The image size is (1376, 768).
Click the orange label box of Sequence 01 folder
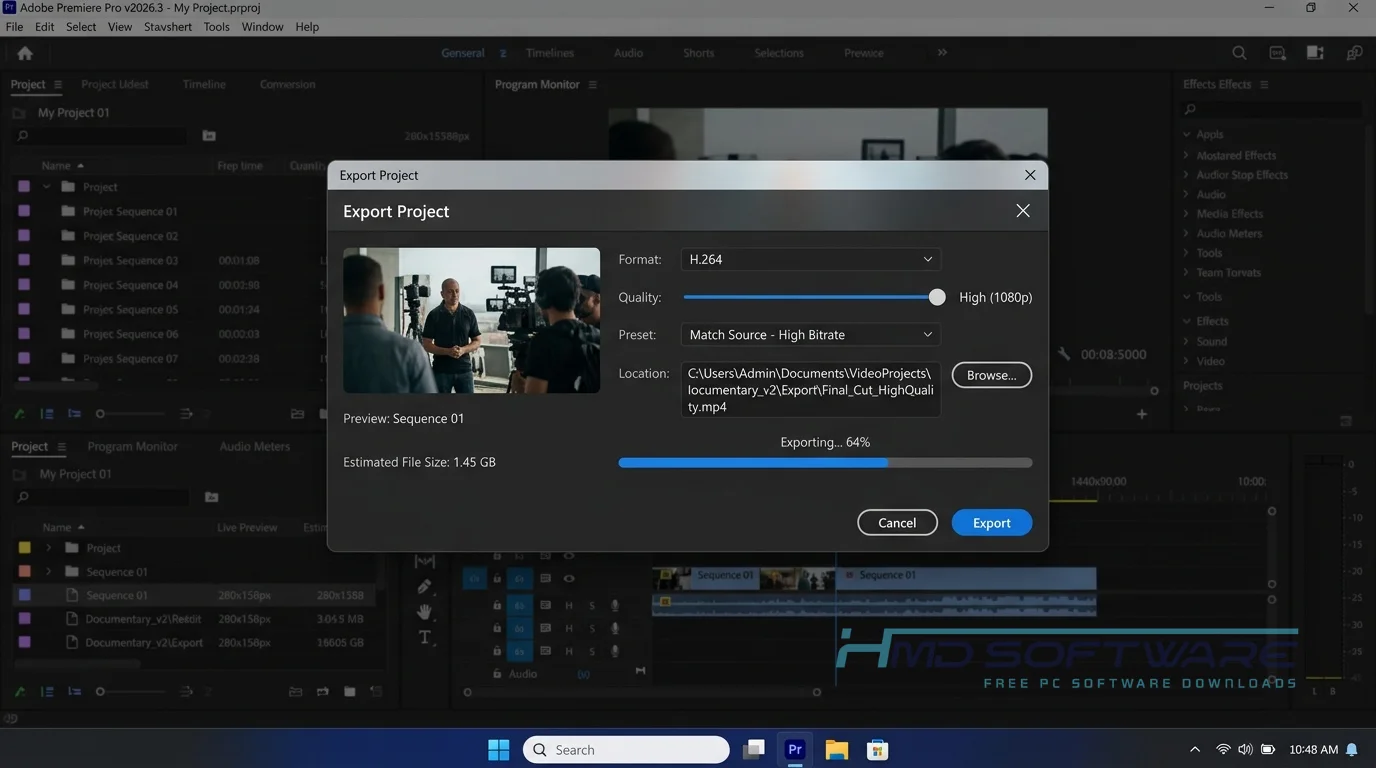pos(24,572)
